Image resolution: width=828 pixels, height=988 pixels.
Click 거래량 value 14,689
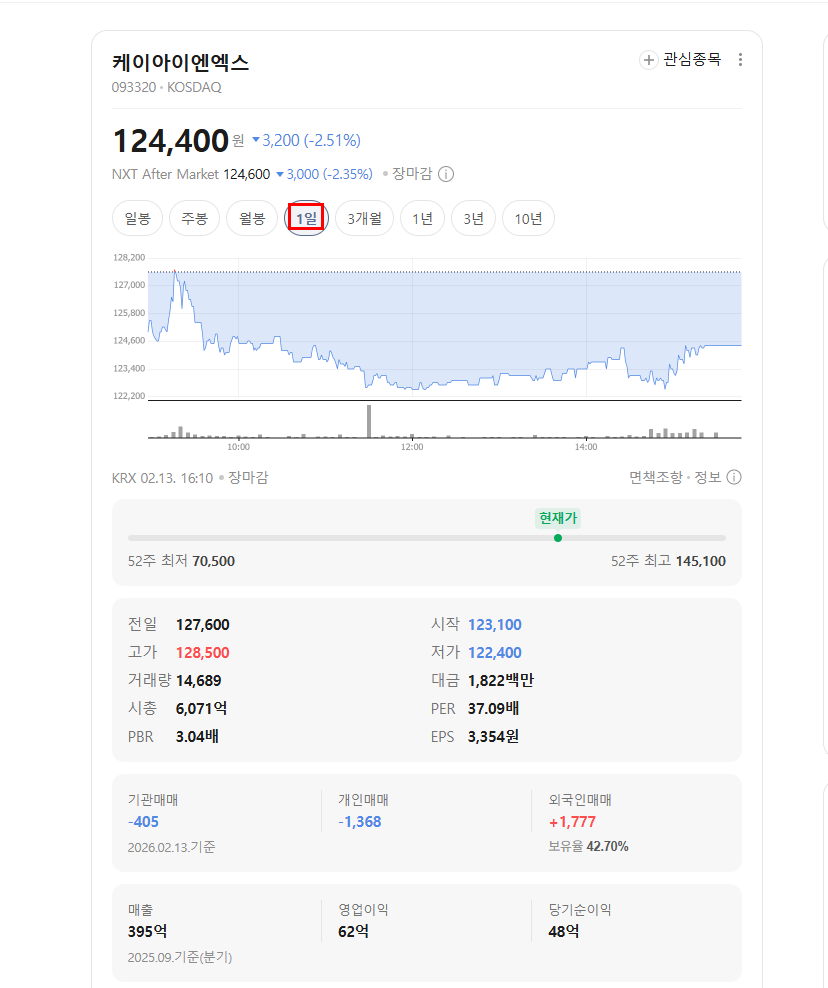(198, 681)
